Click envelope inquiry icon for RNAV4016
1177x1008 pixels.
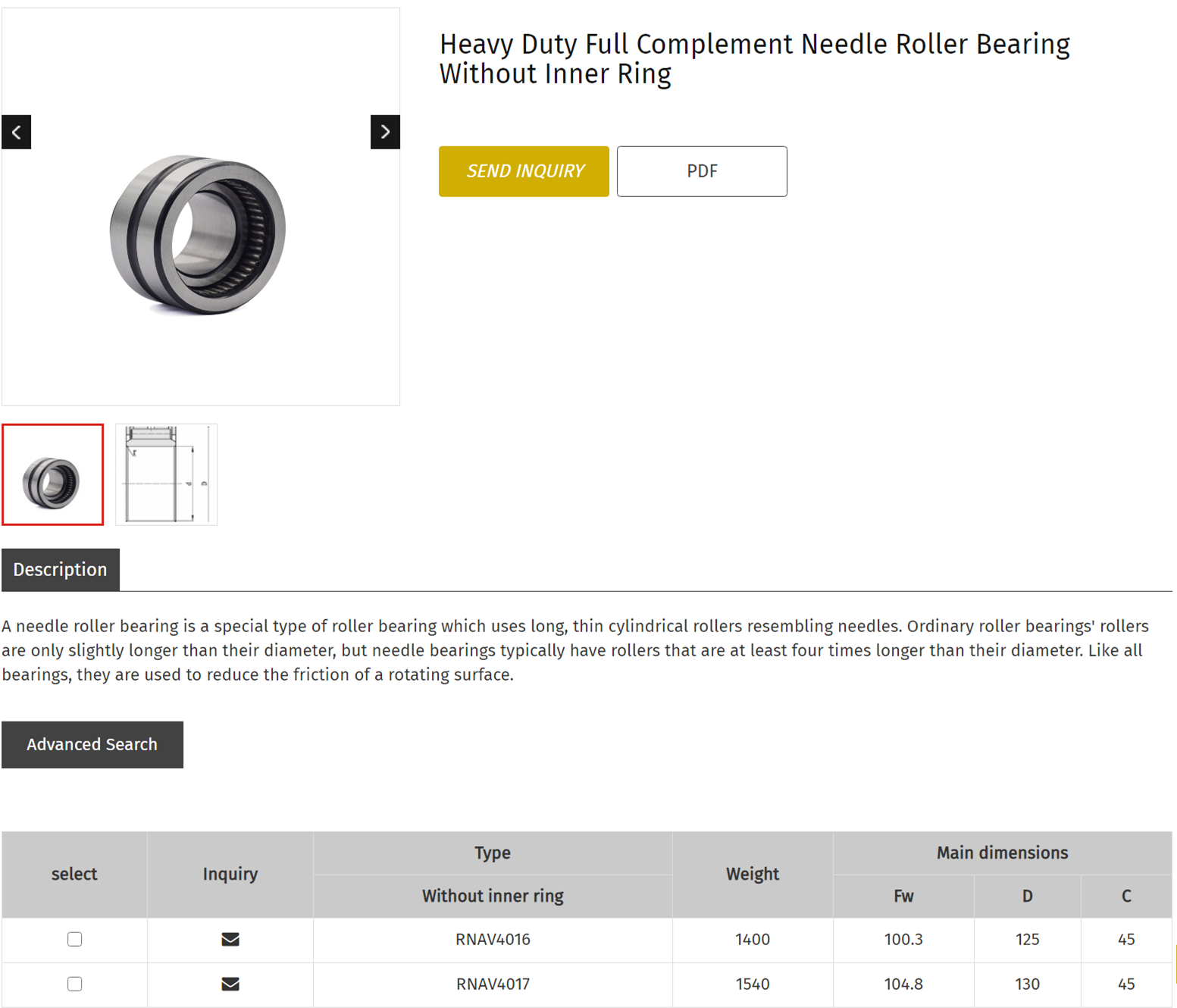pyautogui.click(x=230, y=940)
